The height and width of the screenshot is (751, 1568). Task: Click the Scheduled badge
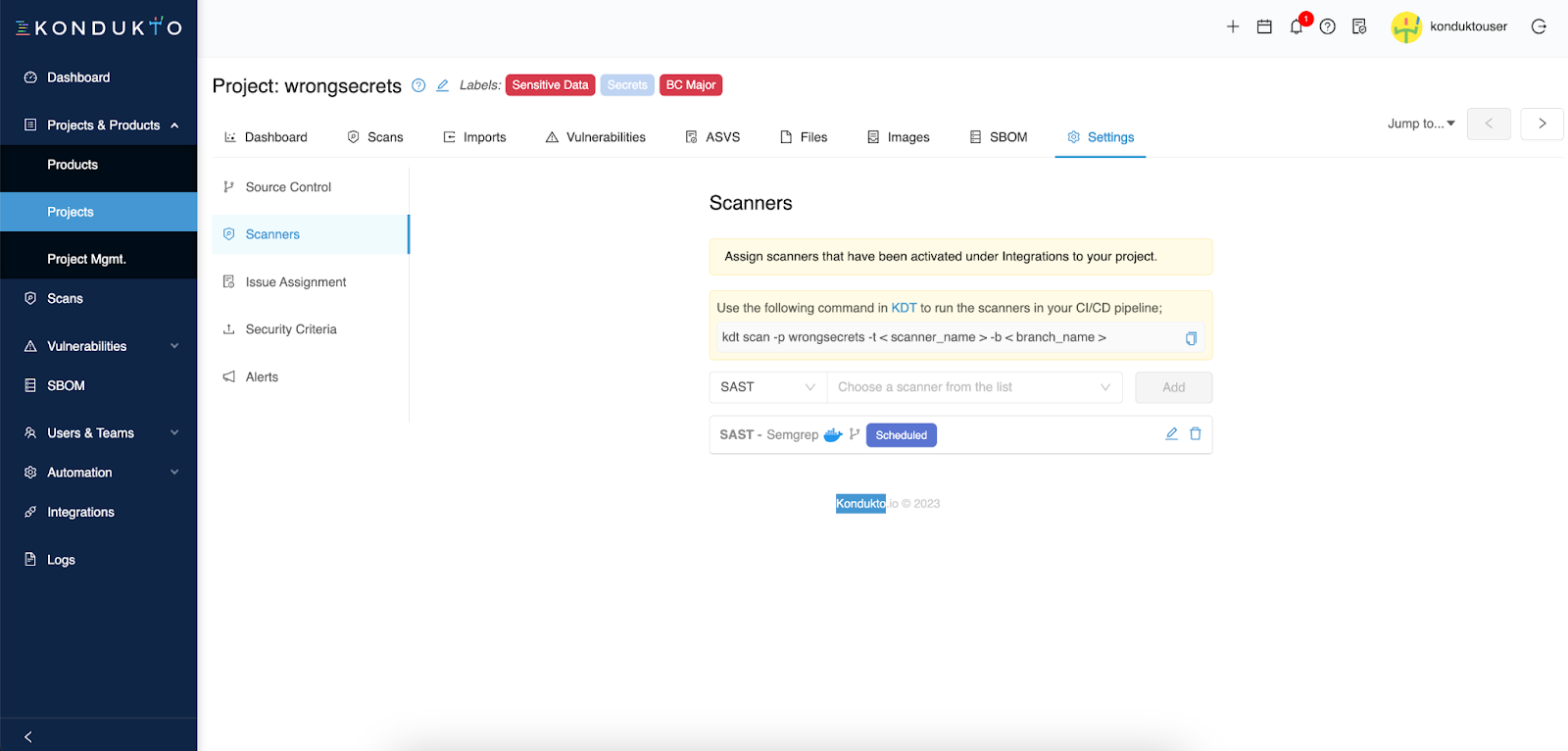[902, 435]
